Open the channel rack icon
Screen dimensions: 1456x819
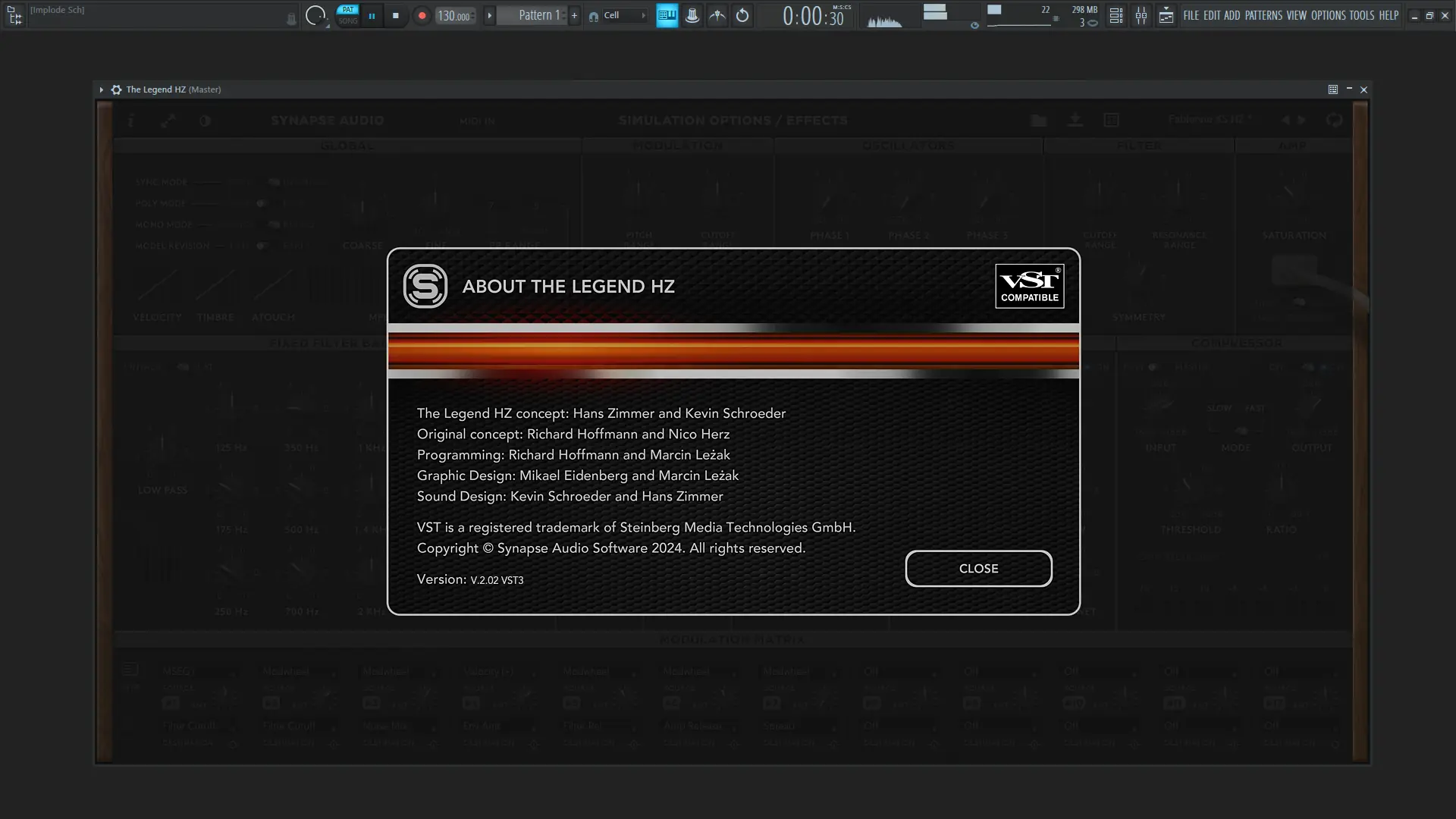1116,16
